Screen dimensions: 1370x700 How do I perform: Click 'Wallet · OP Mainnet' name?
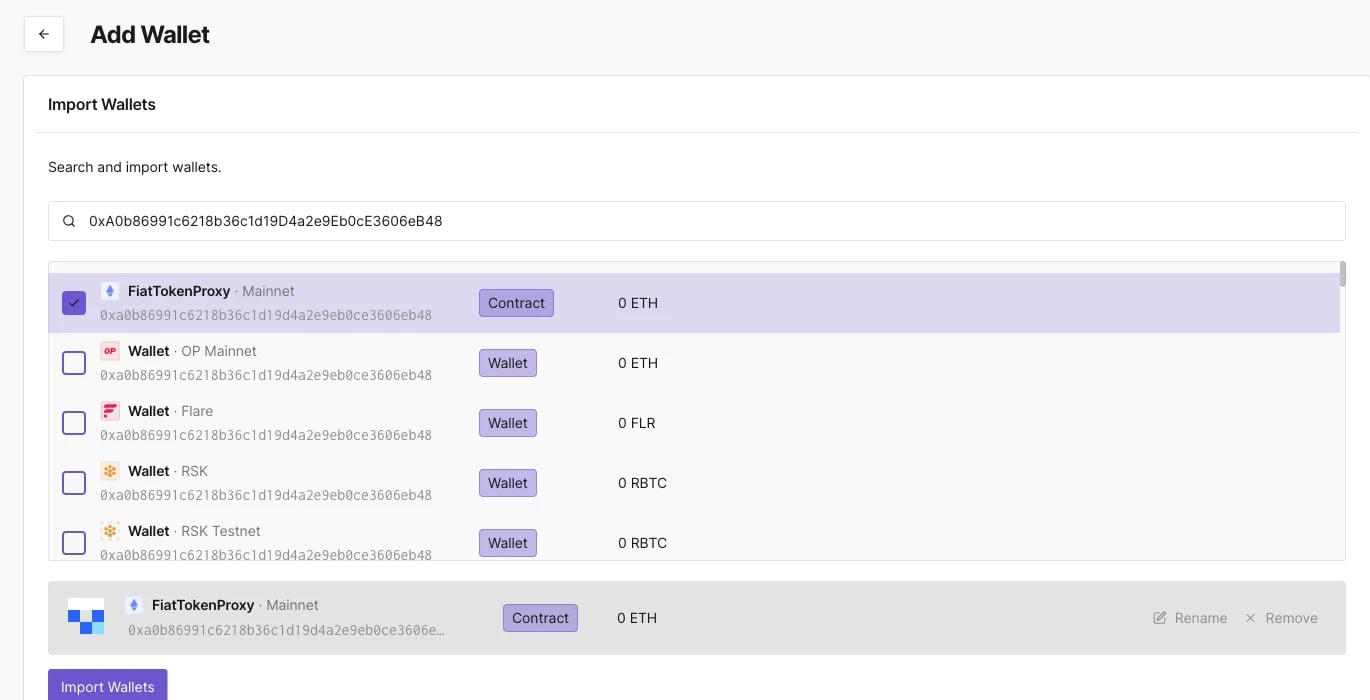point(192,351)
